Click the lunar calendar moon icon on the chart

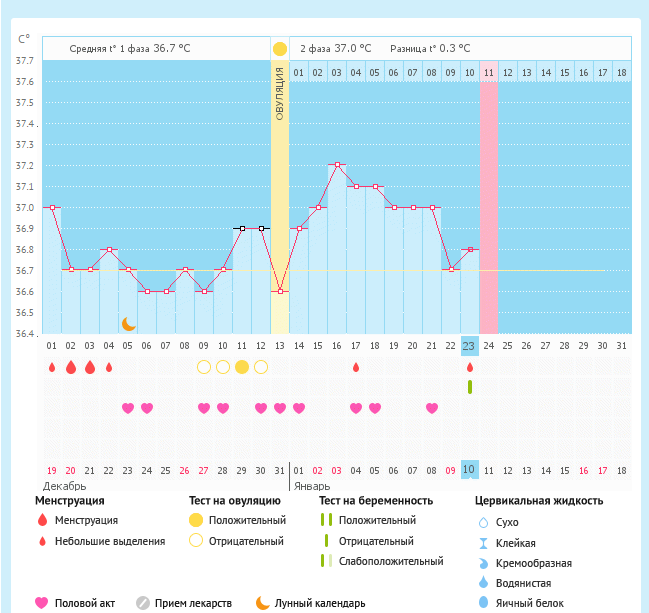(128, 323)
